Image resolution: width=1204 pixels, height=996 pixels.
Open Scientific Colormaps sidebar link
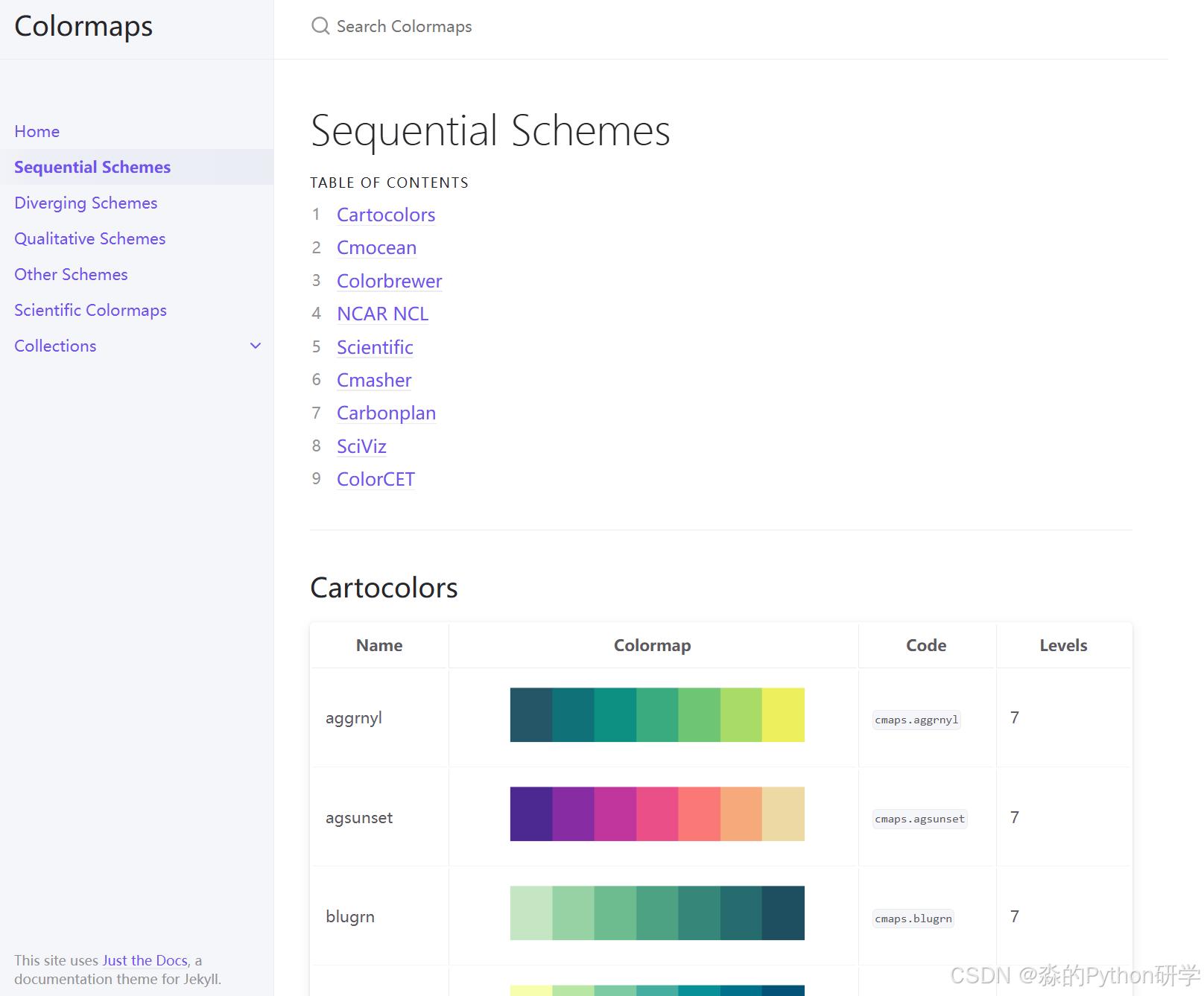[91, 310]
